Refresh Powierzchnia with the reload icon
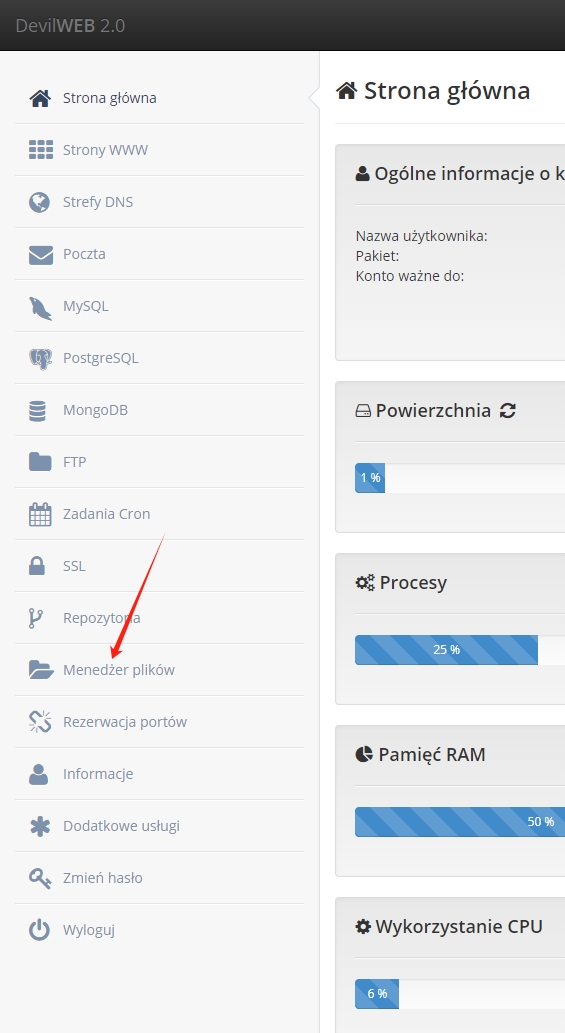 507,411
